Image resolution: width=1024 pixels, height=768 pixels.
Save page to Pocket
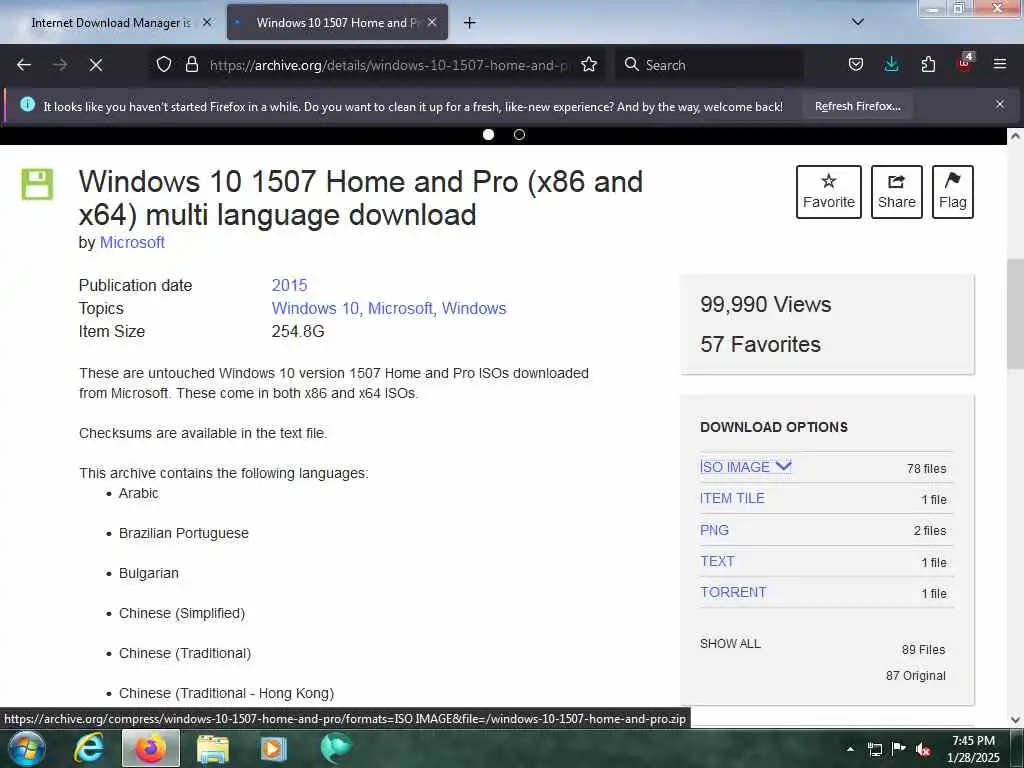[856, 65]
